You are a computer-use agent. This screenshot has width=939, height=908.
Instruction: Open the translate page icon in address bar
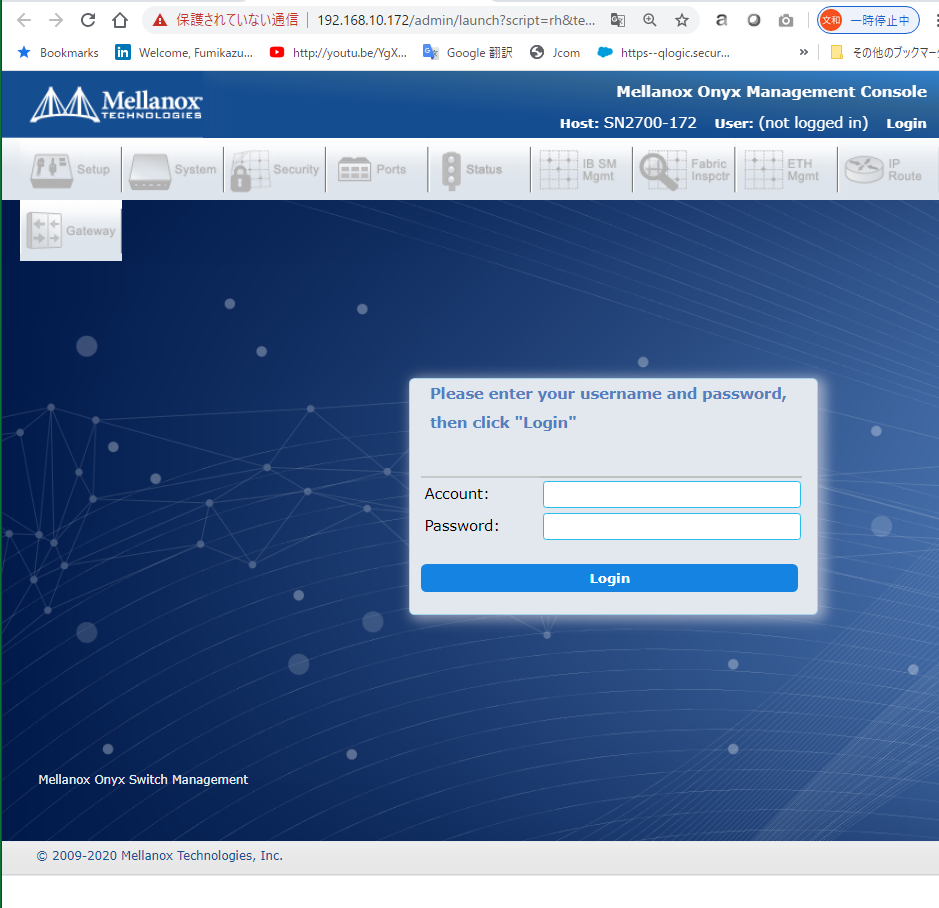617,20
